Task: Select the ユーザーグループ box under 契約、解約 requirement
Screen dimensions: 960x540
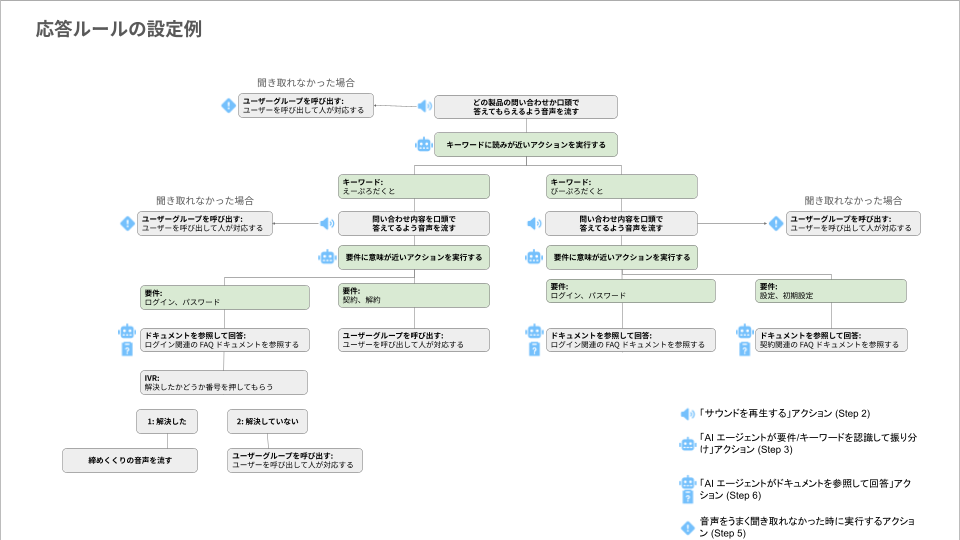Action: [x=414, y=340]
